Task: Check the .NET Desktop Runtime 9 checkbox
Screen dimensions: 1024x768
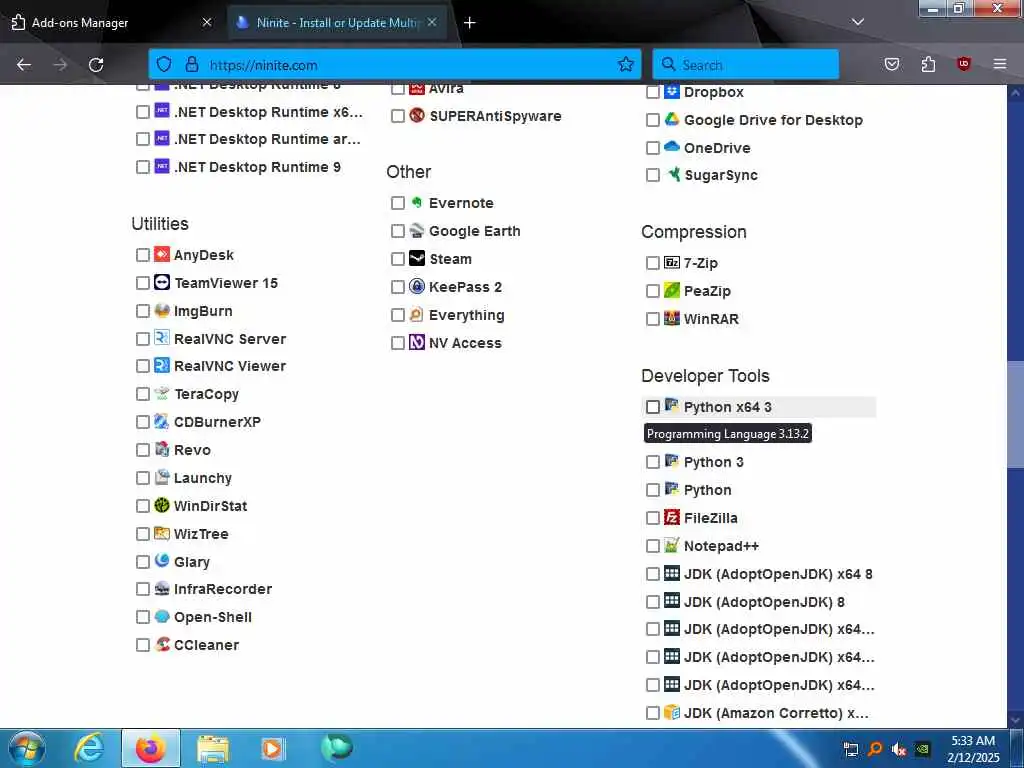Action: (x=143, y=167)
